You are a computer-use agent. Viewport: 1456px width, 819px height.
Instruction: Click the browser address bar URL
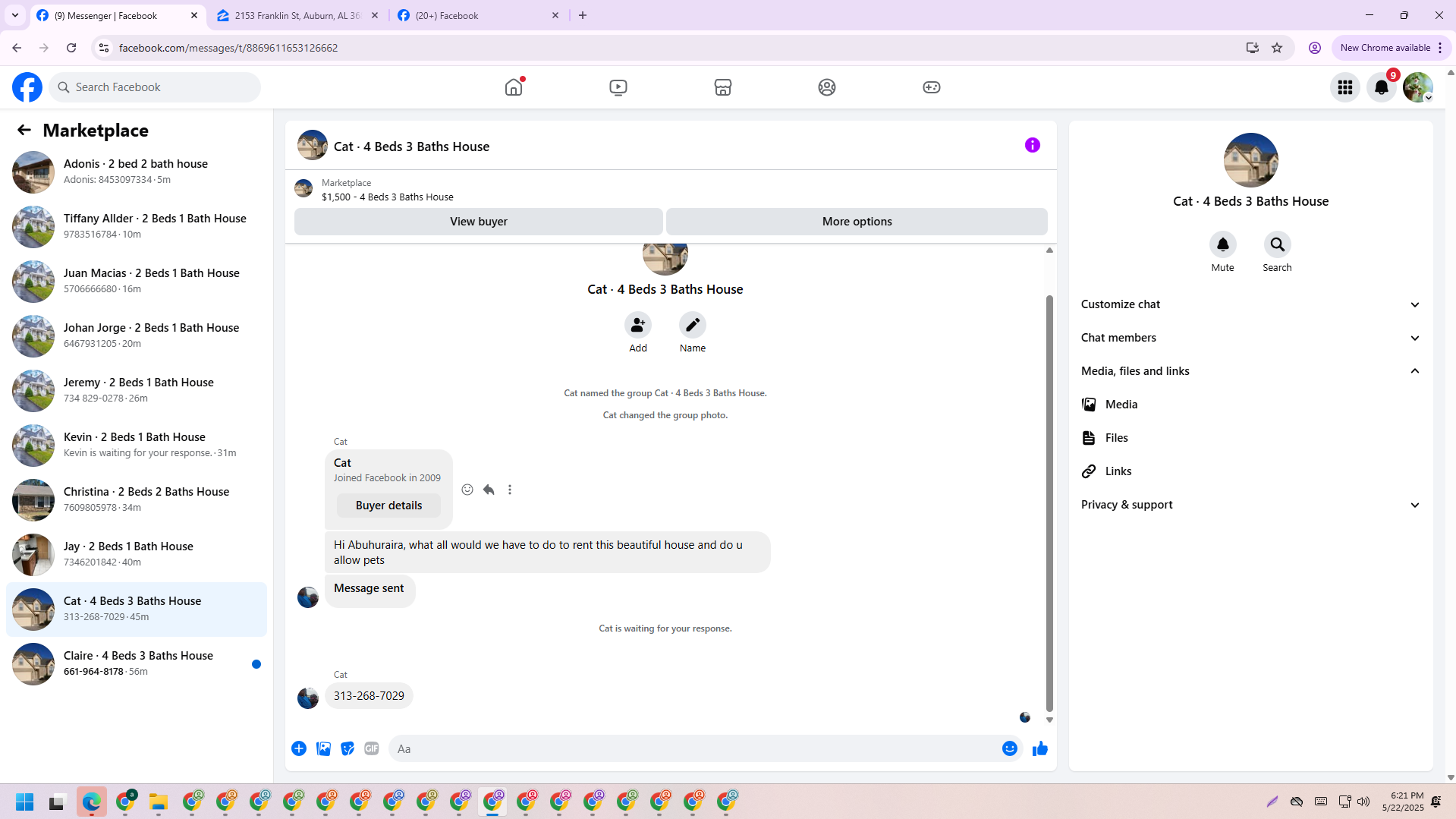pyautogui.click(x=228, y=48)
